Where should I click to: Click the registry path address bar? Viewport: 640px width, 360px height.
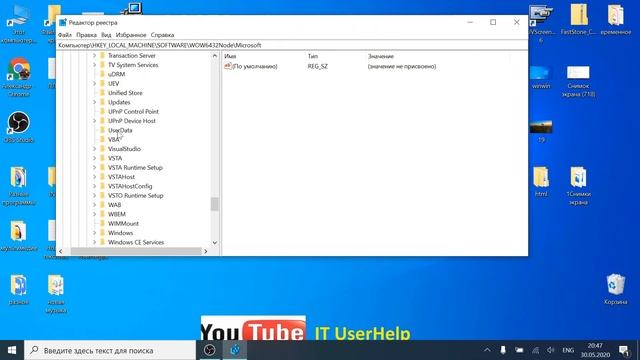[292, 45]
